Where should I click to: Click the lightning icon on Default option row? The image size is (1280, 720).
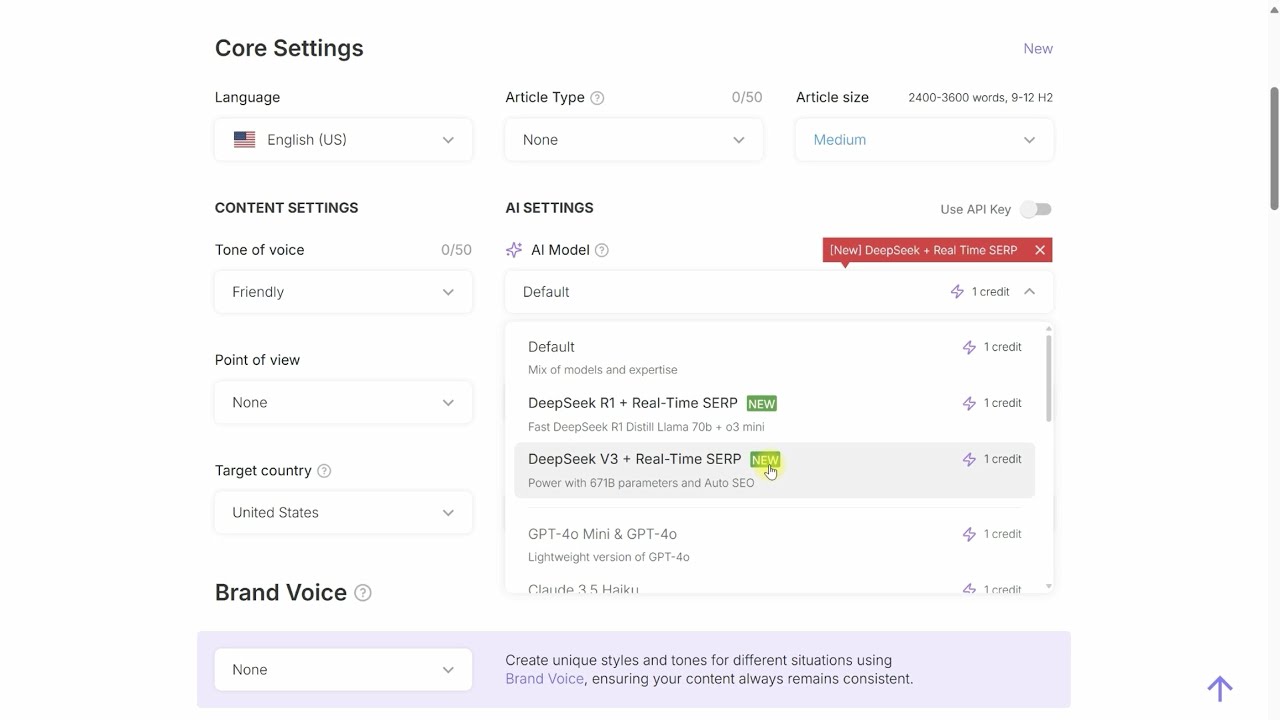click(x=969, y=347)
